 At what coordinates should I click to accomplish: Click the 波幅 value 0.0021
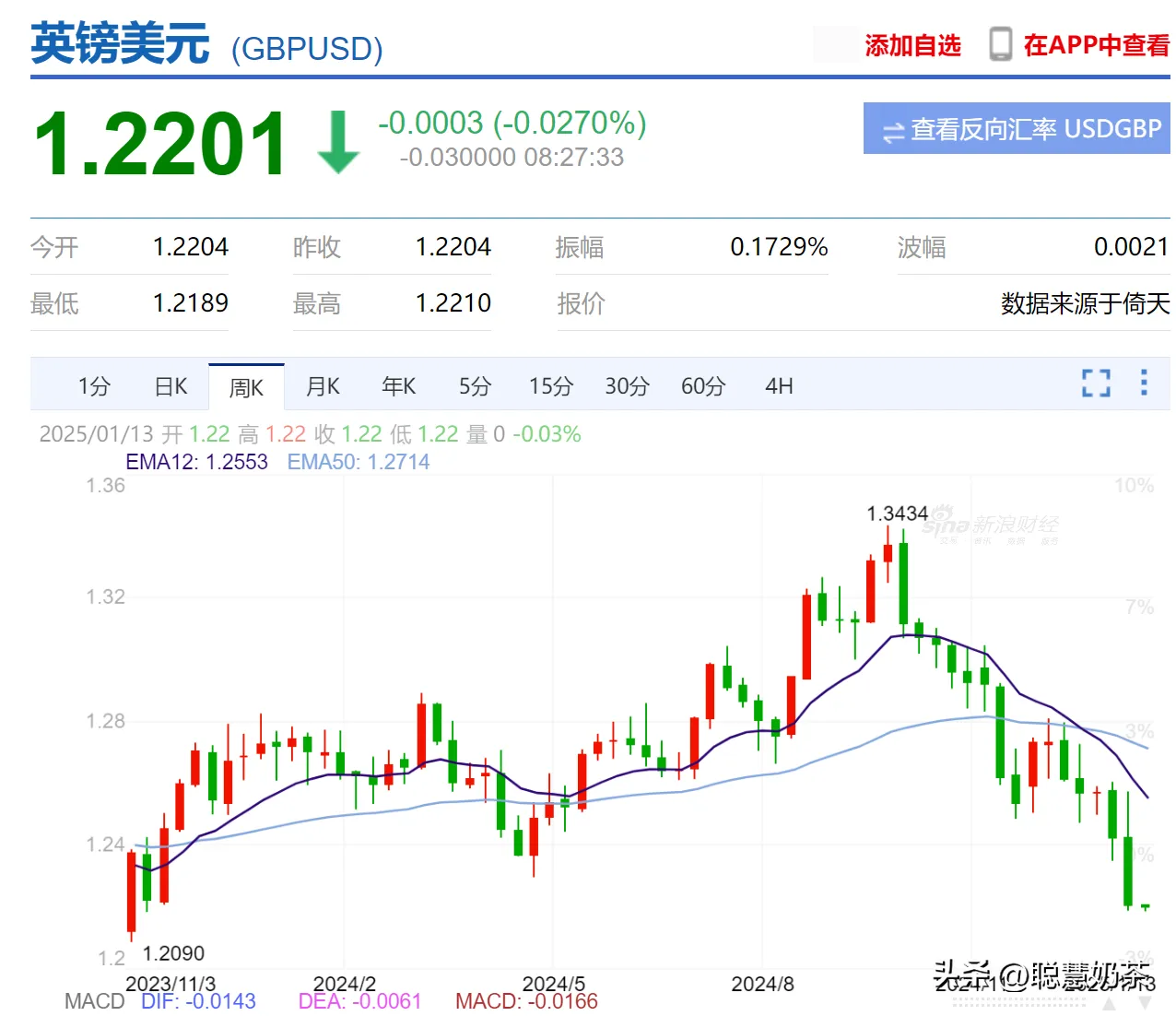coord(1132,247)
